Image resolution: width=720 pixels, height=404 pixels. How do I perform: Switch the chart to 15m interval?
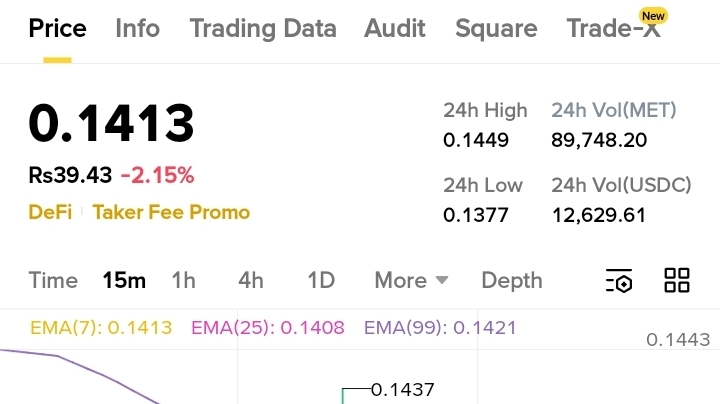[124, 281]
